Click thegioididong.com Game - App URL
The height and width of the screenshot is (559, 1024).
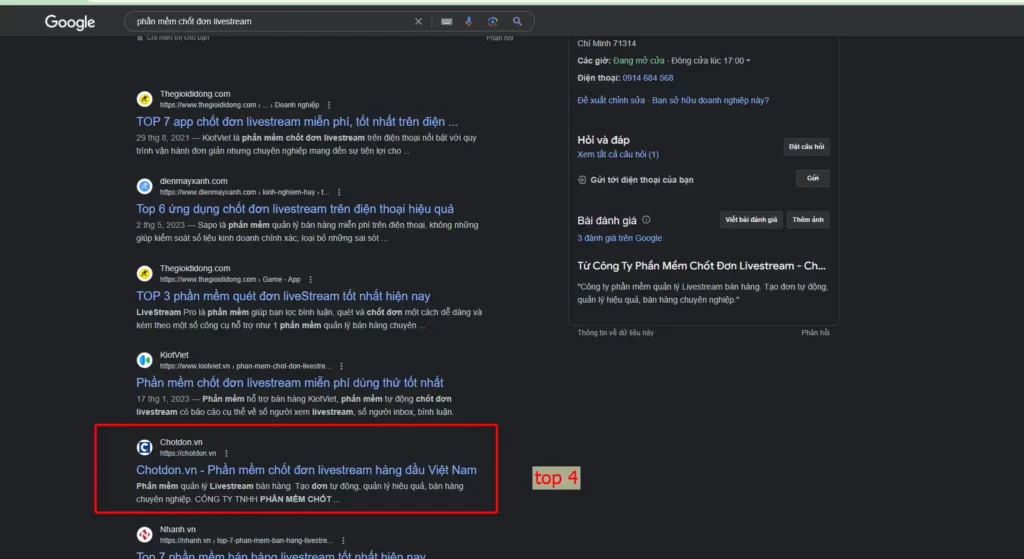[230, 280]
